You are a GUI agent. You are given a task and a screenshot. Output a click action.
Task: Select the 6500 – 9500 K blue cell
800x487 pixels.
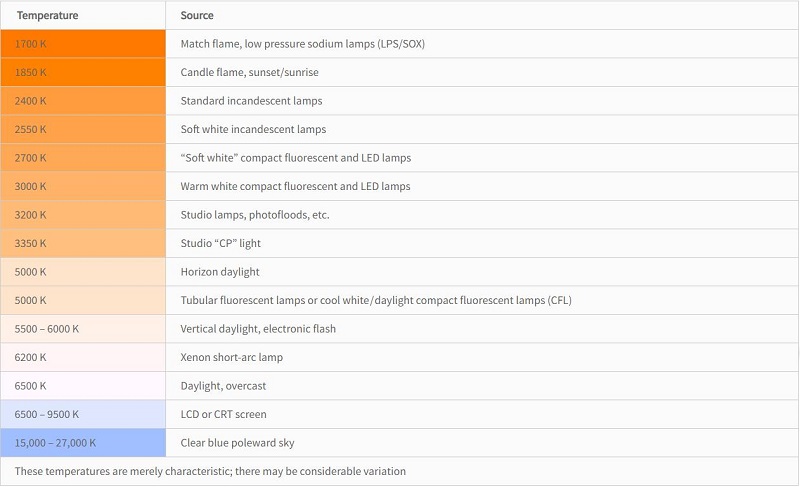(x=83, y=414)
